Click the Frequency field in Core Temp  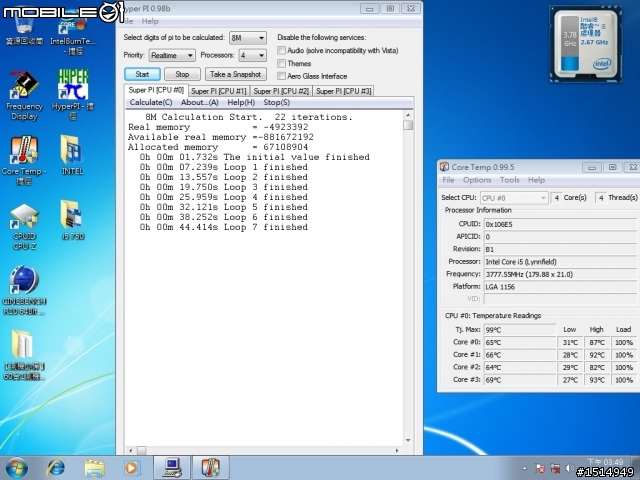click(x=560, y=274)
